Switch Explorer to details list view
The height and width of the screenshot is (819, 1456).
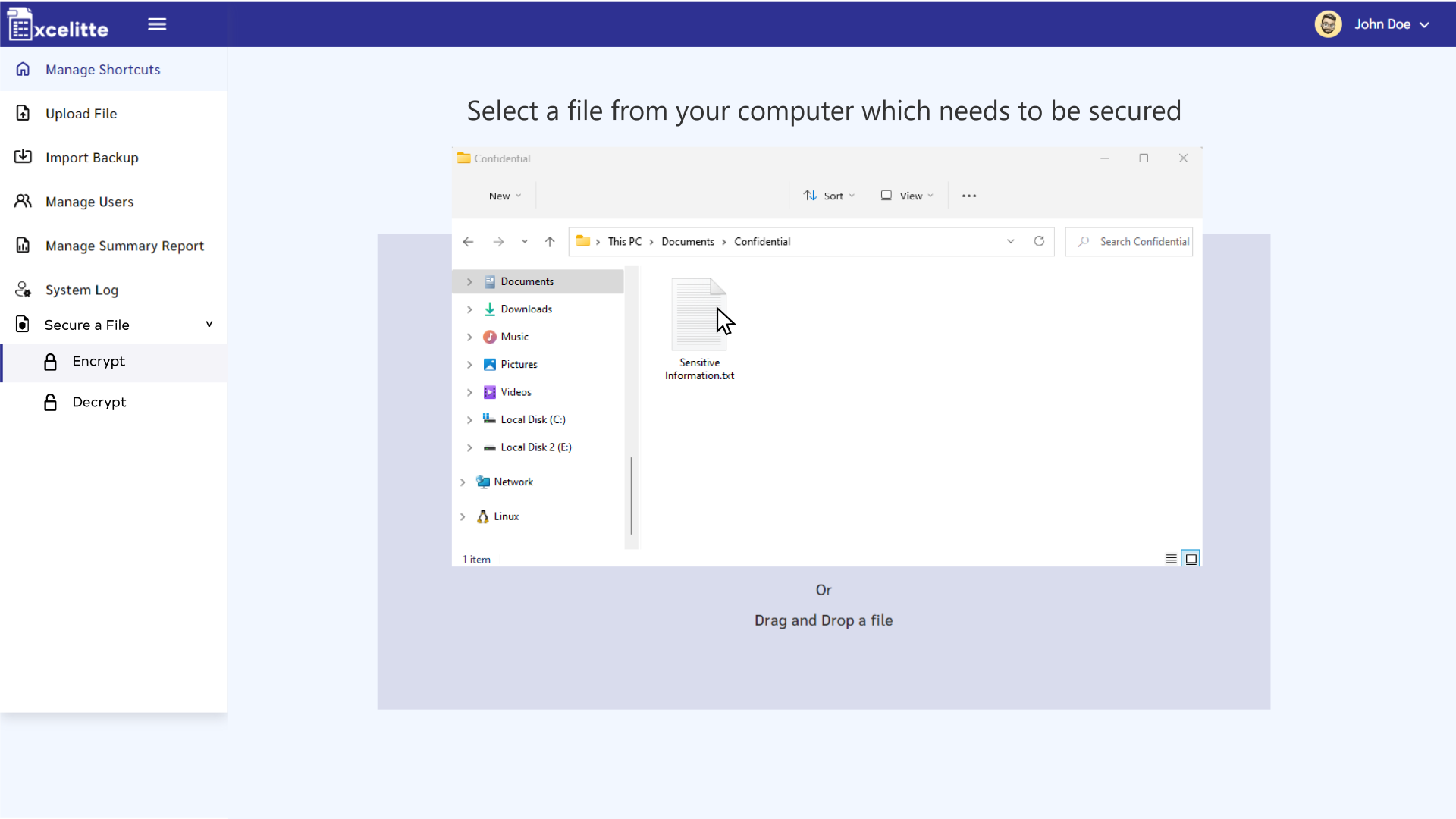(1170, 558)
